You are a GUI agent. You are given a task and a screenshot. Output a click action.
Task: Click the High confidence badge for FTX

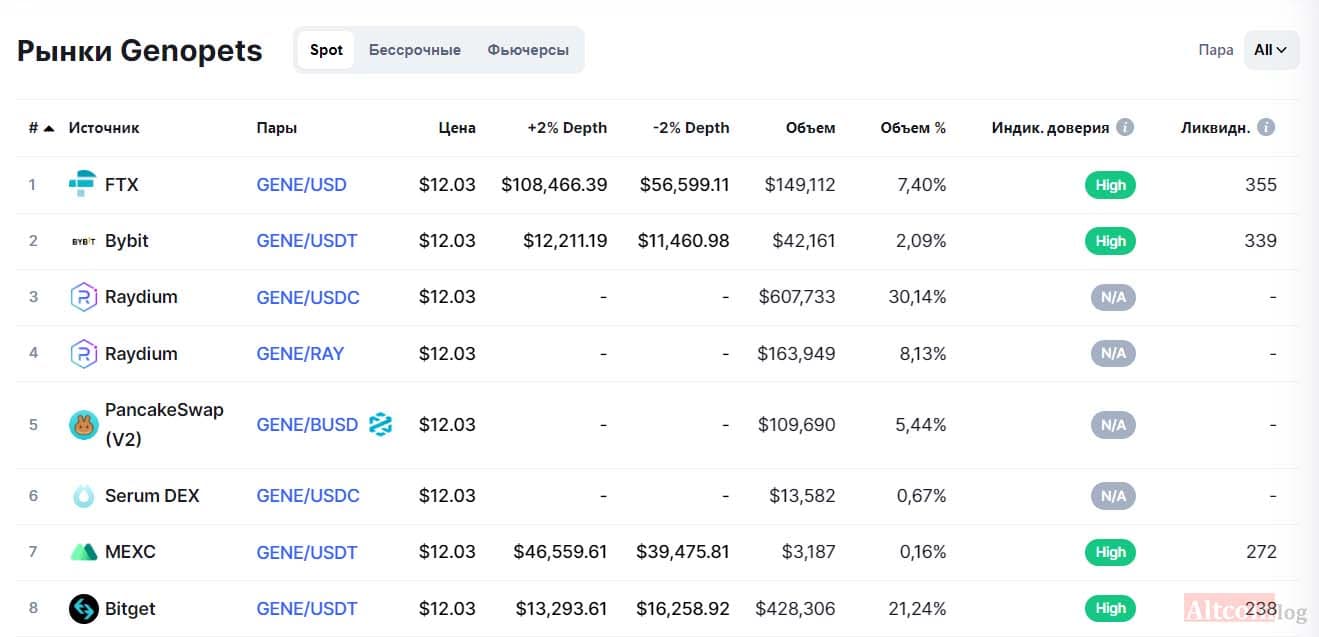coord(1110,185)
